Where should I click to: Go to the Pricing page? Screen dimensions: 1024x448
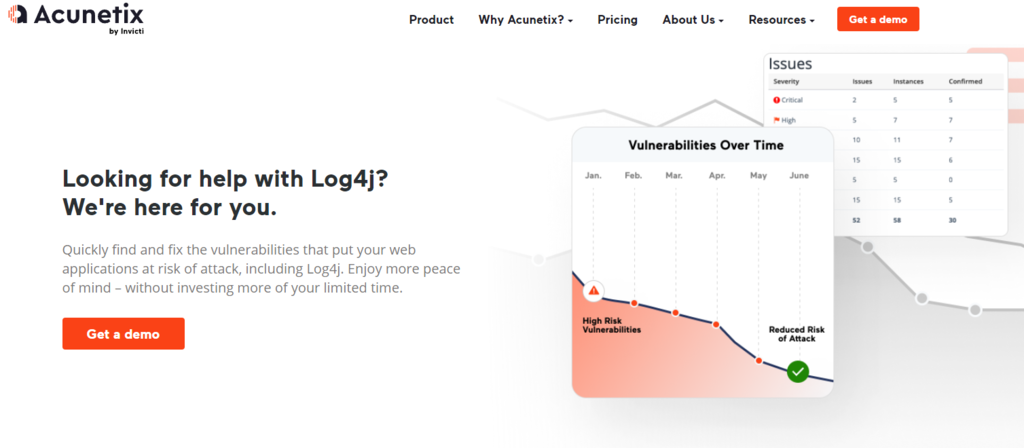(617, 20)
